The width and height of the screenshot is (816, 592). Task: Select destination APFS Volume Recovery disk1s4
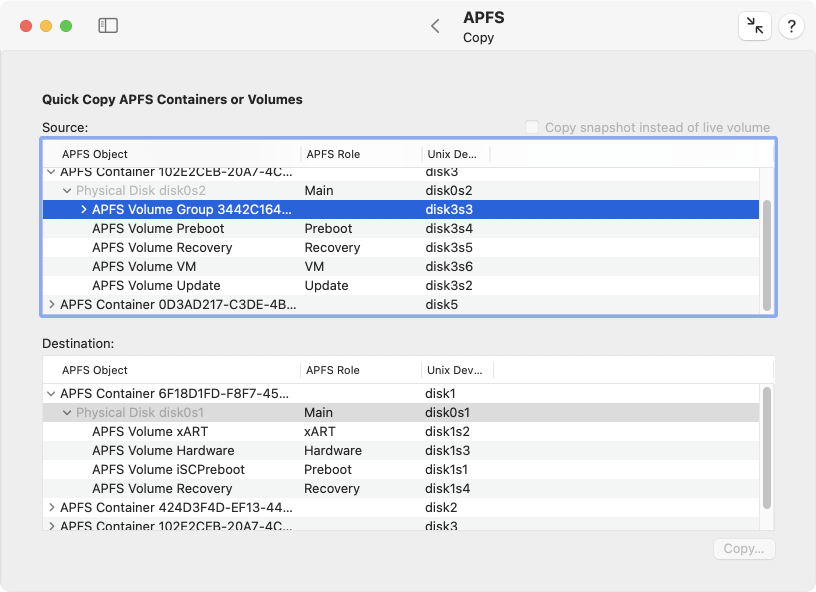coord(401,488)
